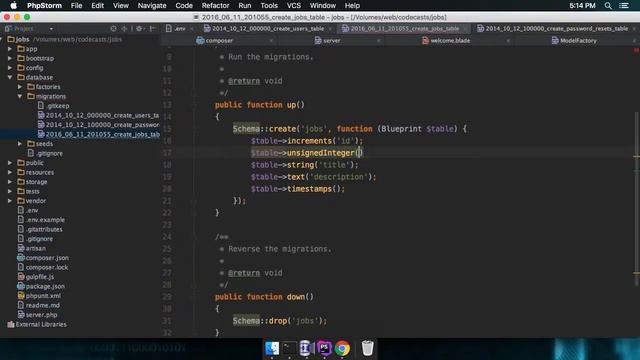Open Project panel settings gear
This screenshot has height=360, width=640.
pyautogui.click(x=139, y=29)
